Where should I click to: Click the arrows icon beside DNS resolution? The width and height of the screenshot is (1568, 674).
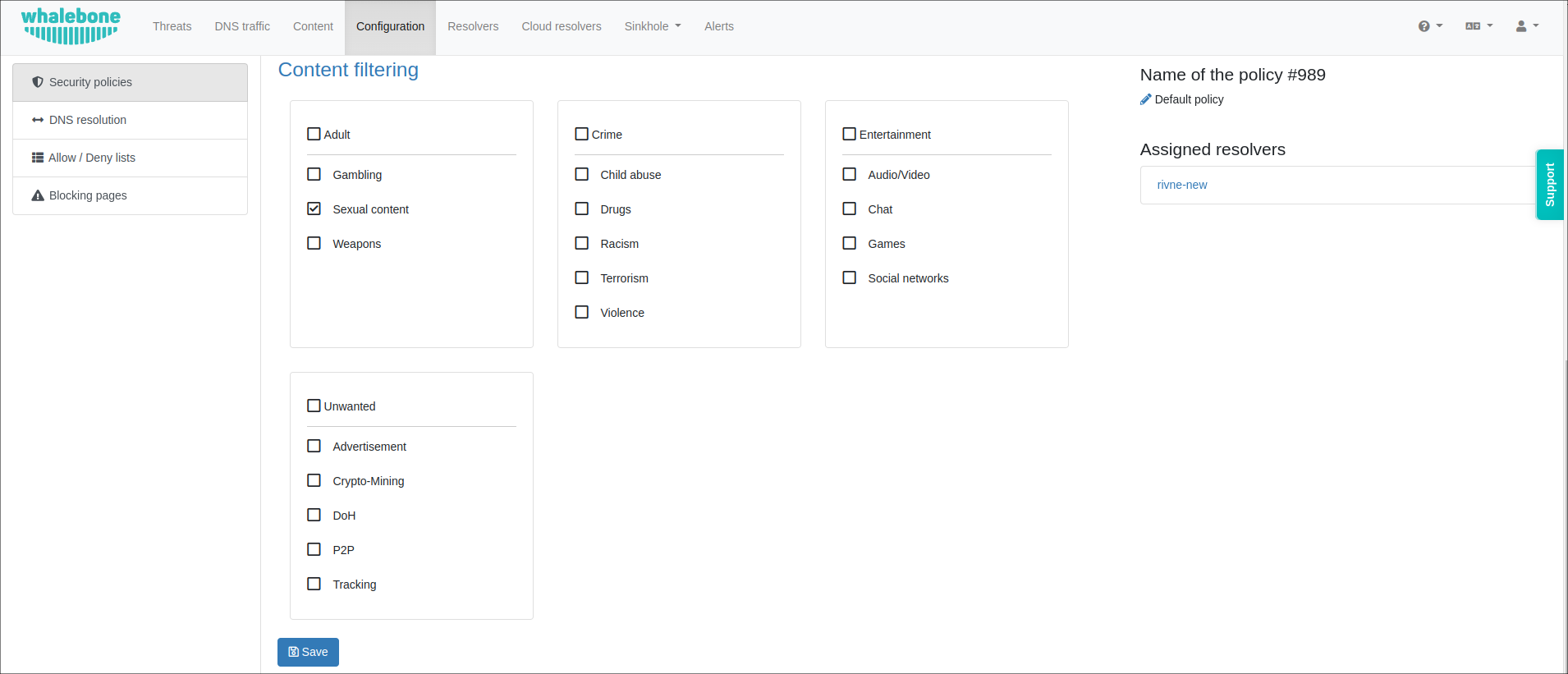38,120
